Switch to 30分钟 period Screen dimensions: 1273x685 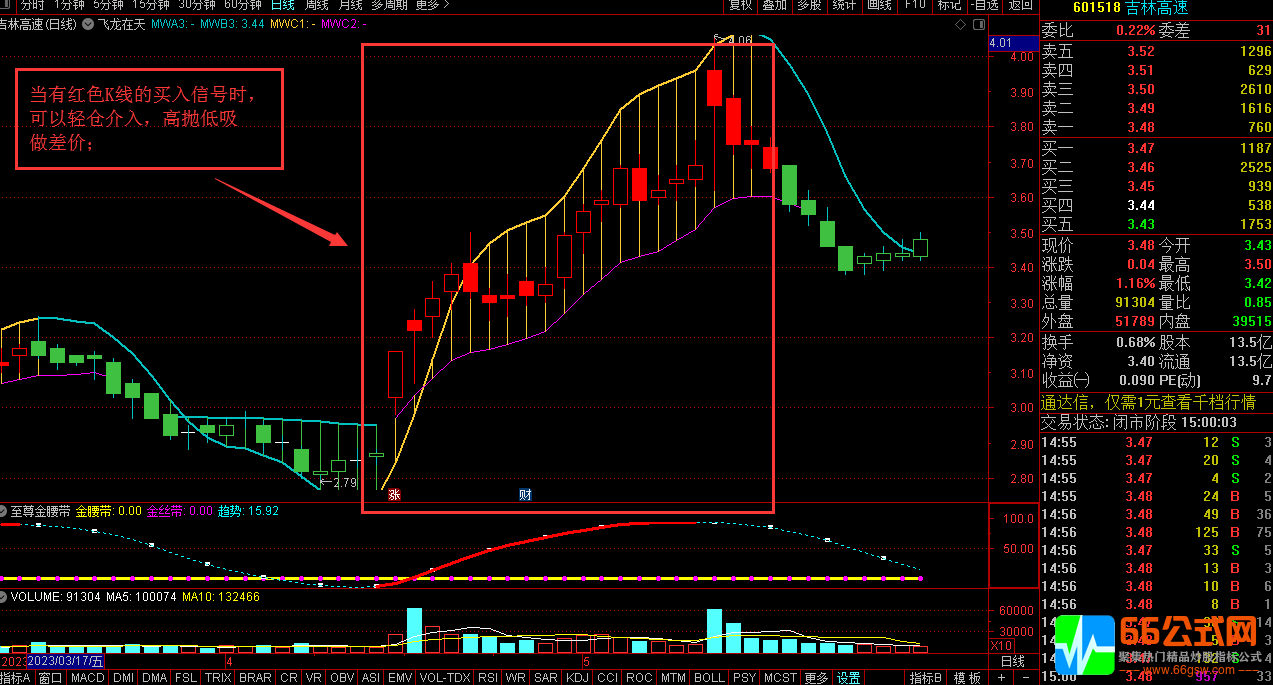(197, 5)
